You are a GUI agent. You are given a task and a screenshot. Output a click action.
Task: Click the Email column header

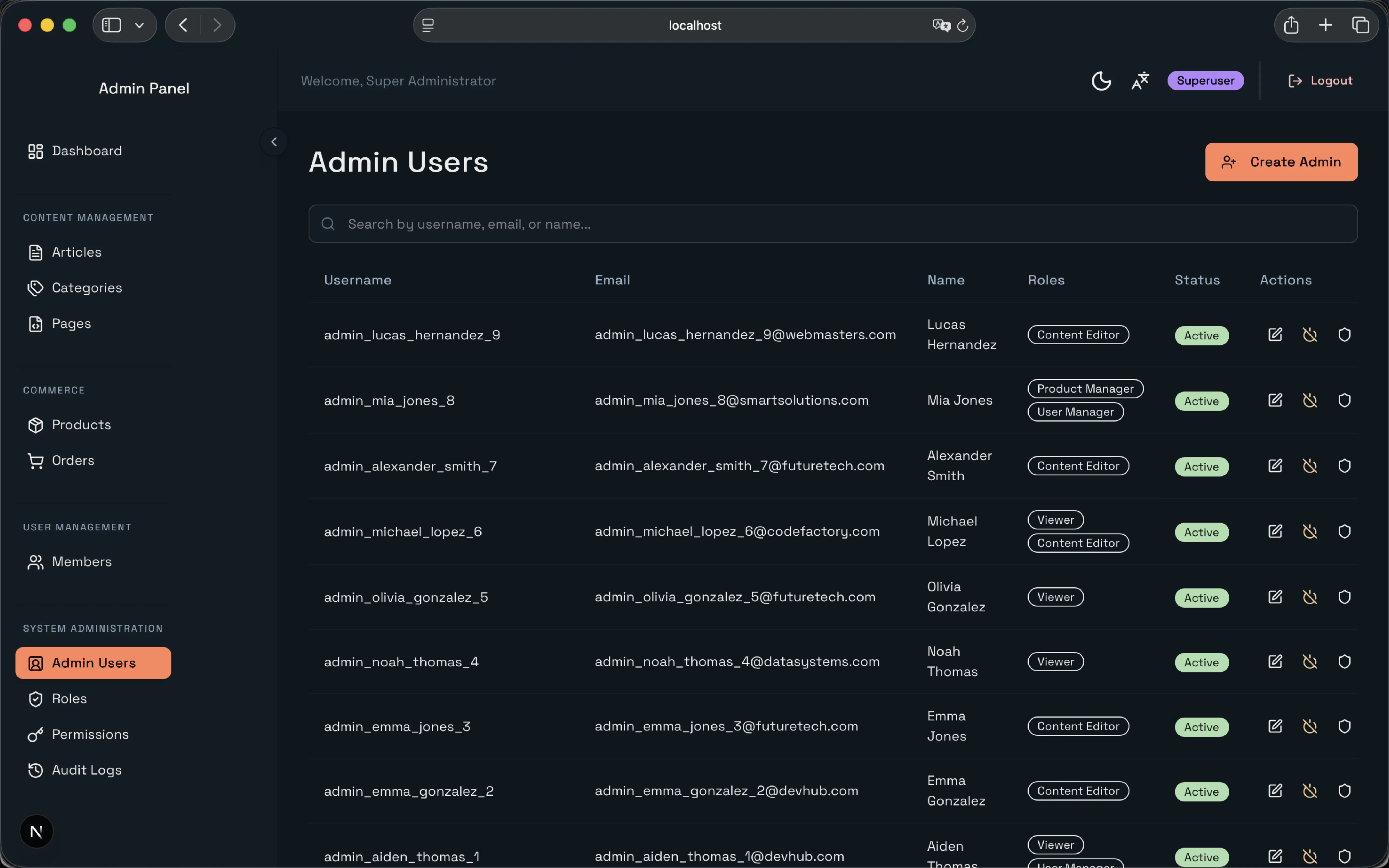coord(613,280)
